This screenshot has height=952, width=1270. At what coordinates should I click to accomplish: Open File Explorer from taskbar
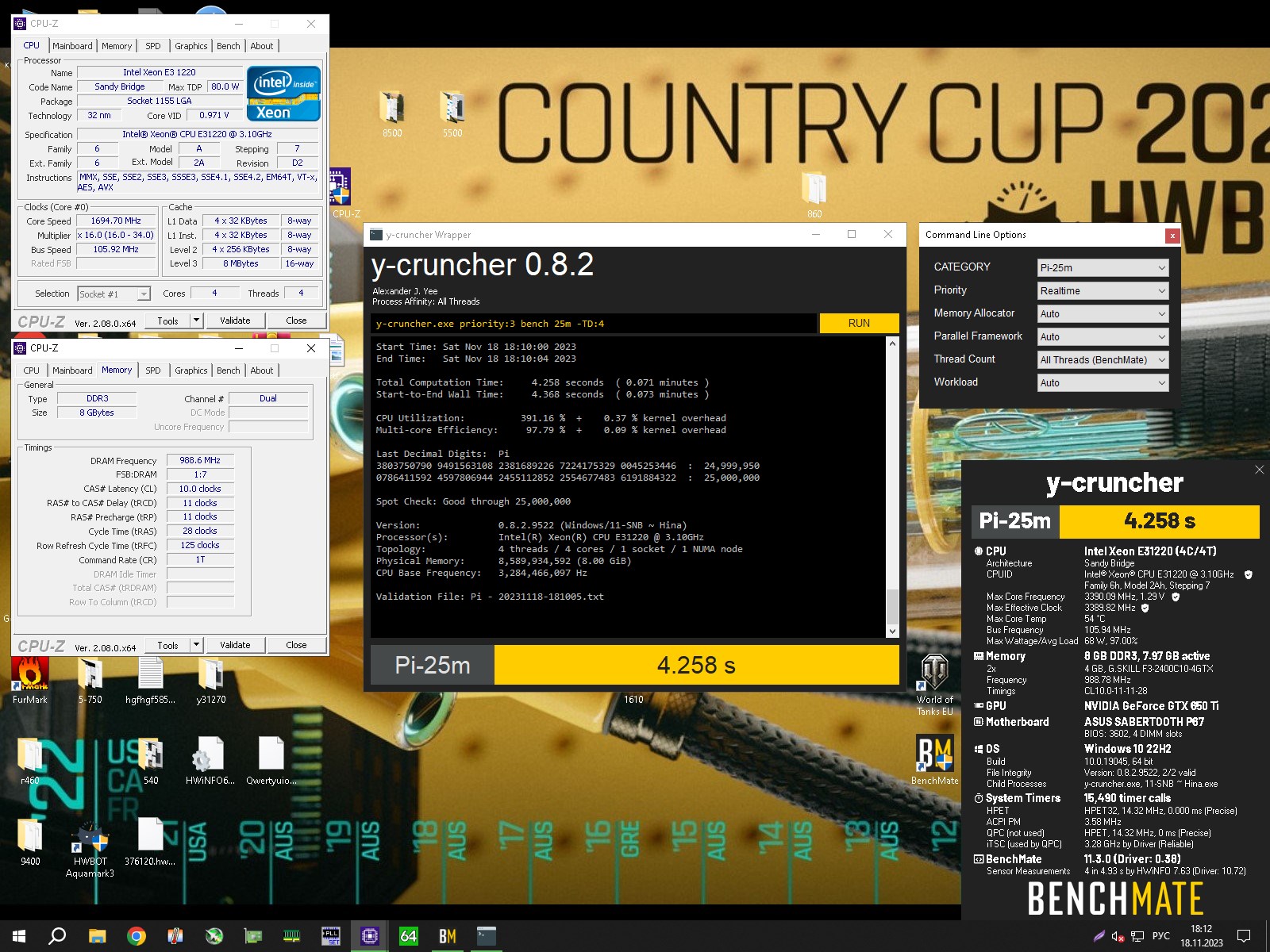97,936
